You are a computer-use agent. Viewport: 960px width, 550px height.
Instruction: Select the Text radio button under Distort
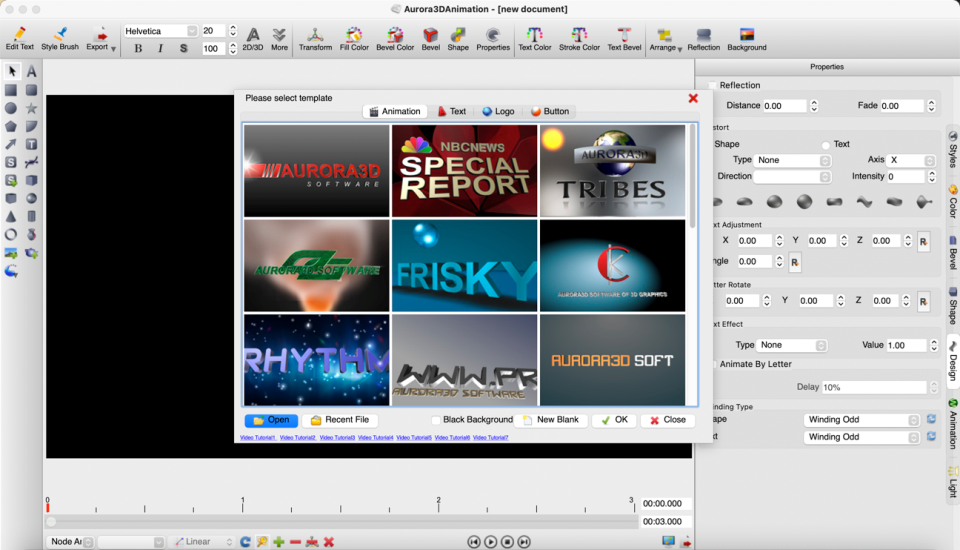(x=825, y=145)
